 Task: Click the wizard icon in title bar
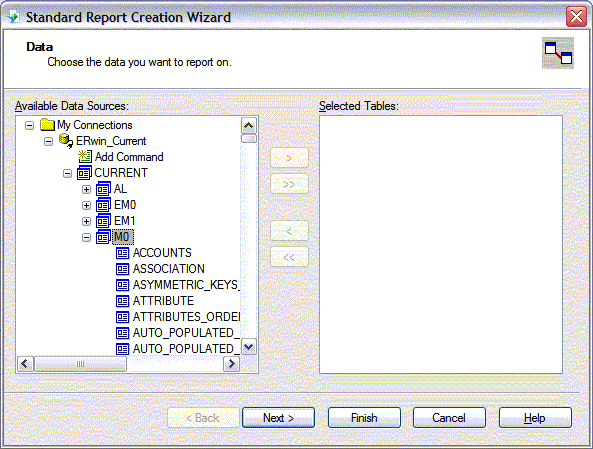(14, 17)
